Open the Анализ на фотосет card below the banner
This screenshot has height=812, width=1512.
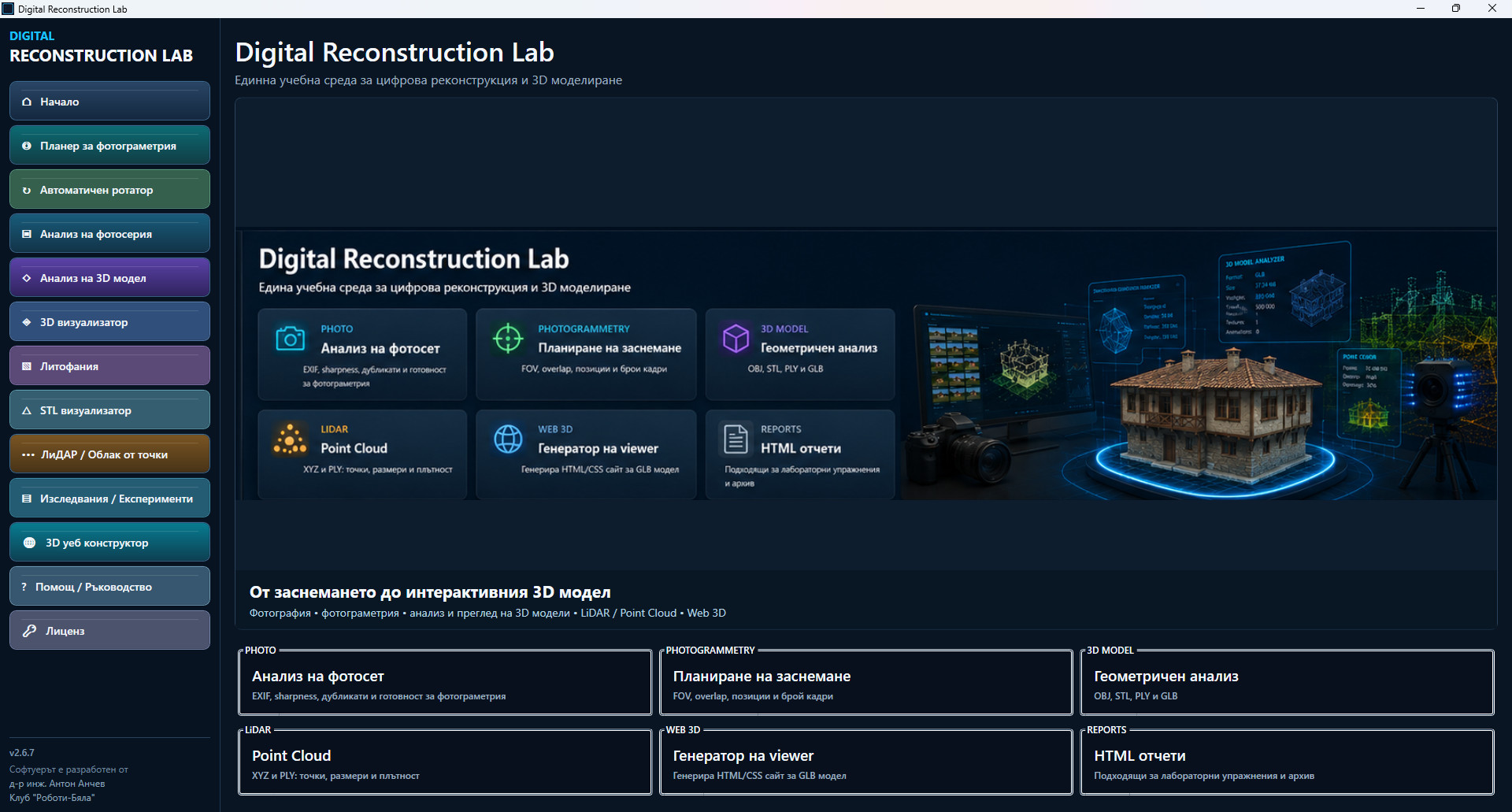(445, 683)
